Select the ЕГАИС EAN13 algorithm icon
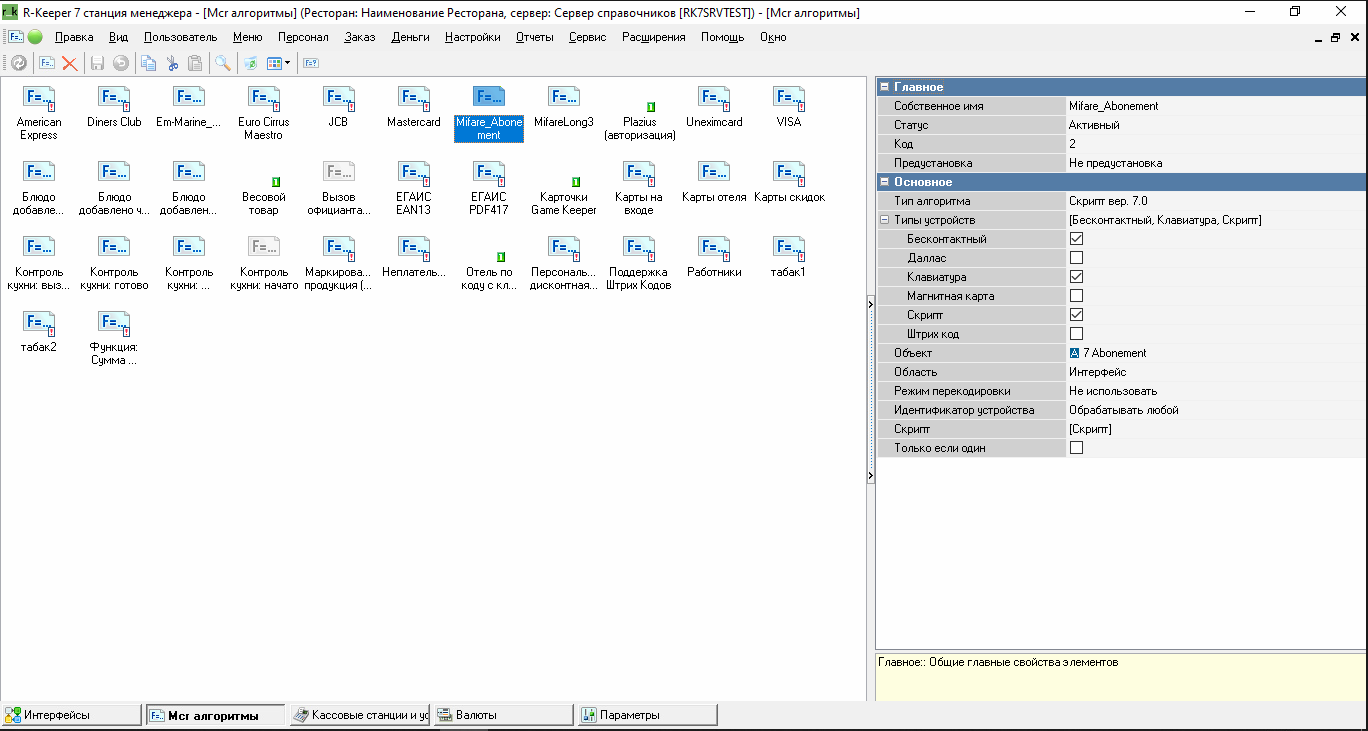This screenshot has height=731, width=1368. pos(414,173)
